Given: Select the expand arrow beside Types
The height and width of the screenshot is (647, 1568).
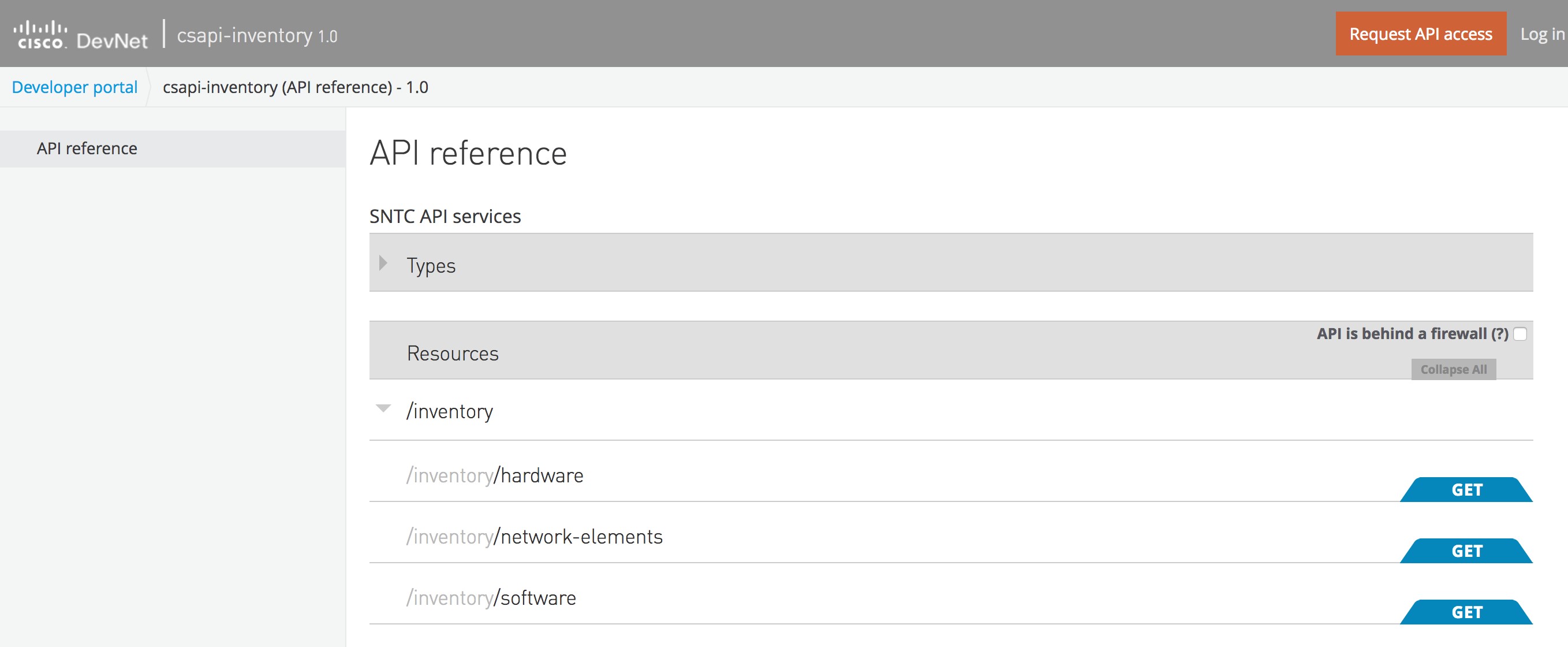Looking at the screenshot, I should click(383, 265).
